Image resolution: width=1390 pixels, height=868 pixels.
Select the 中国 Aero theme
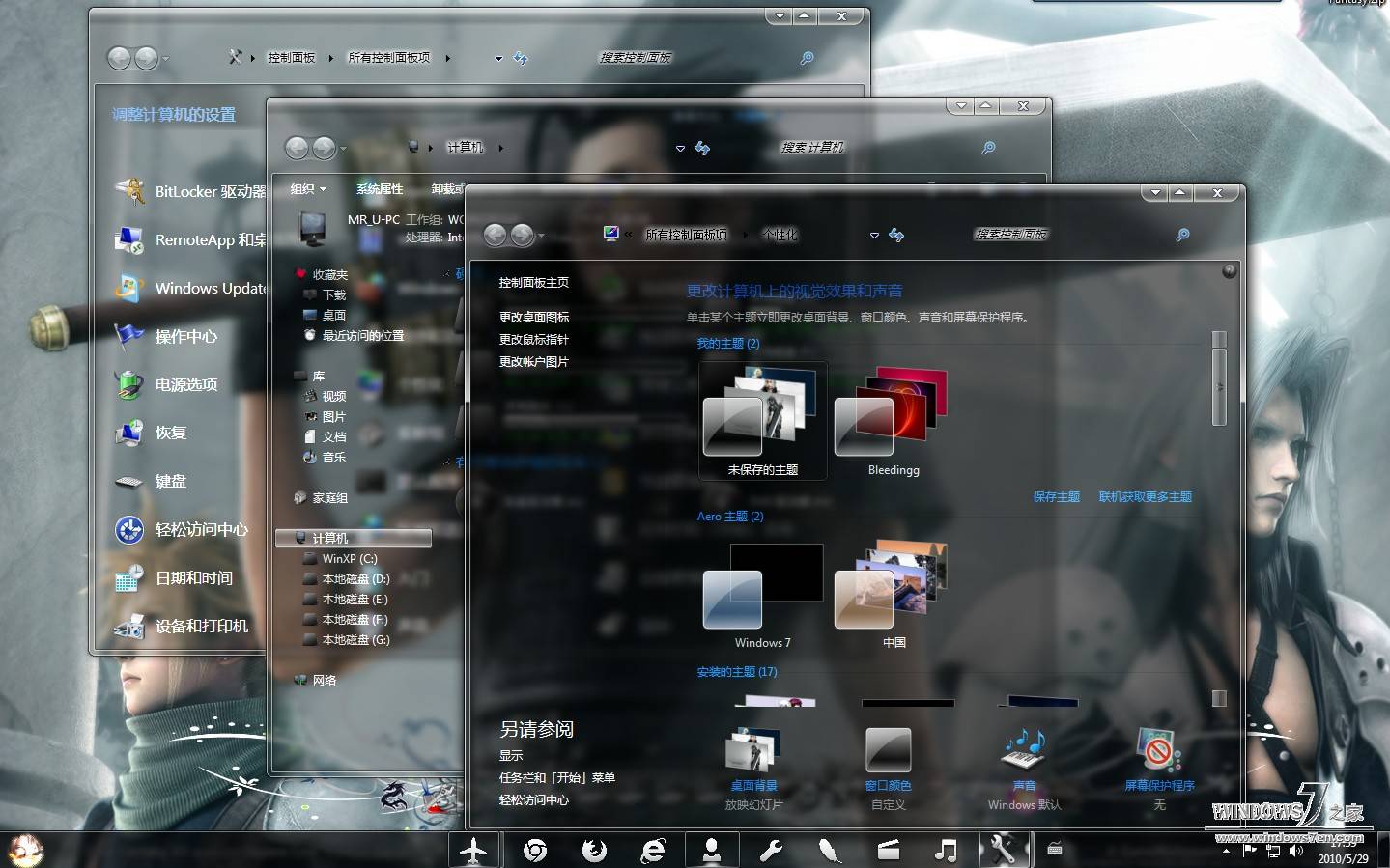coord(894,595)
